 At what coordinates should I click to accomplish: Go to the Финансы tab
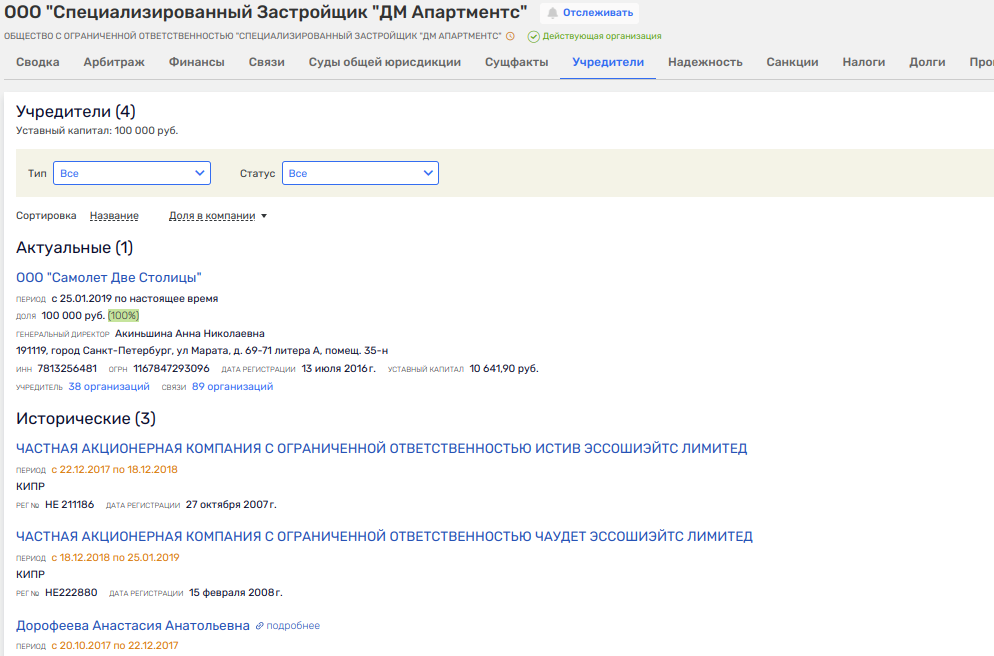pyautogui.click(x=197, y=62)
